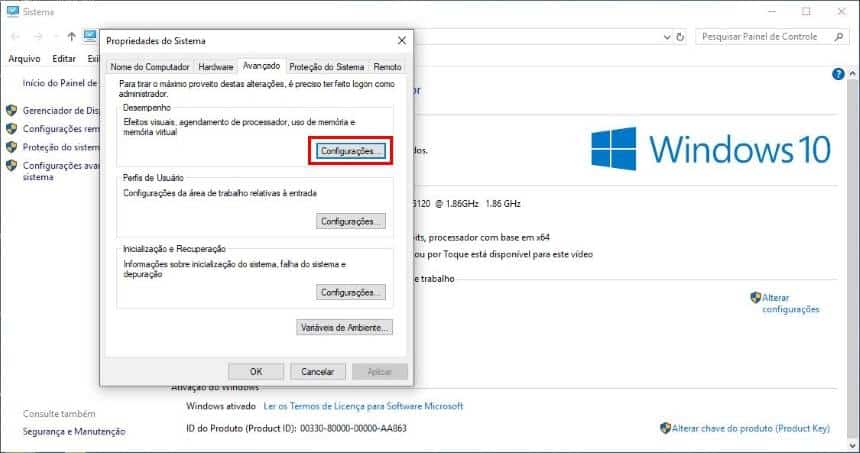
Task: Click the Alterar configurações link
Action: [x=790, y=303]
